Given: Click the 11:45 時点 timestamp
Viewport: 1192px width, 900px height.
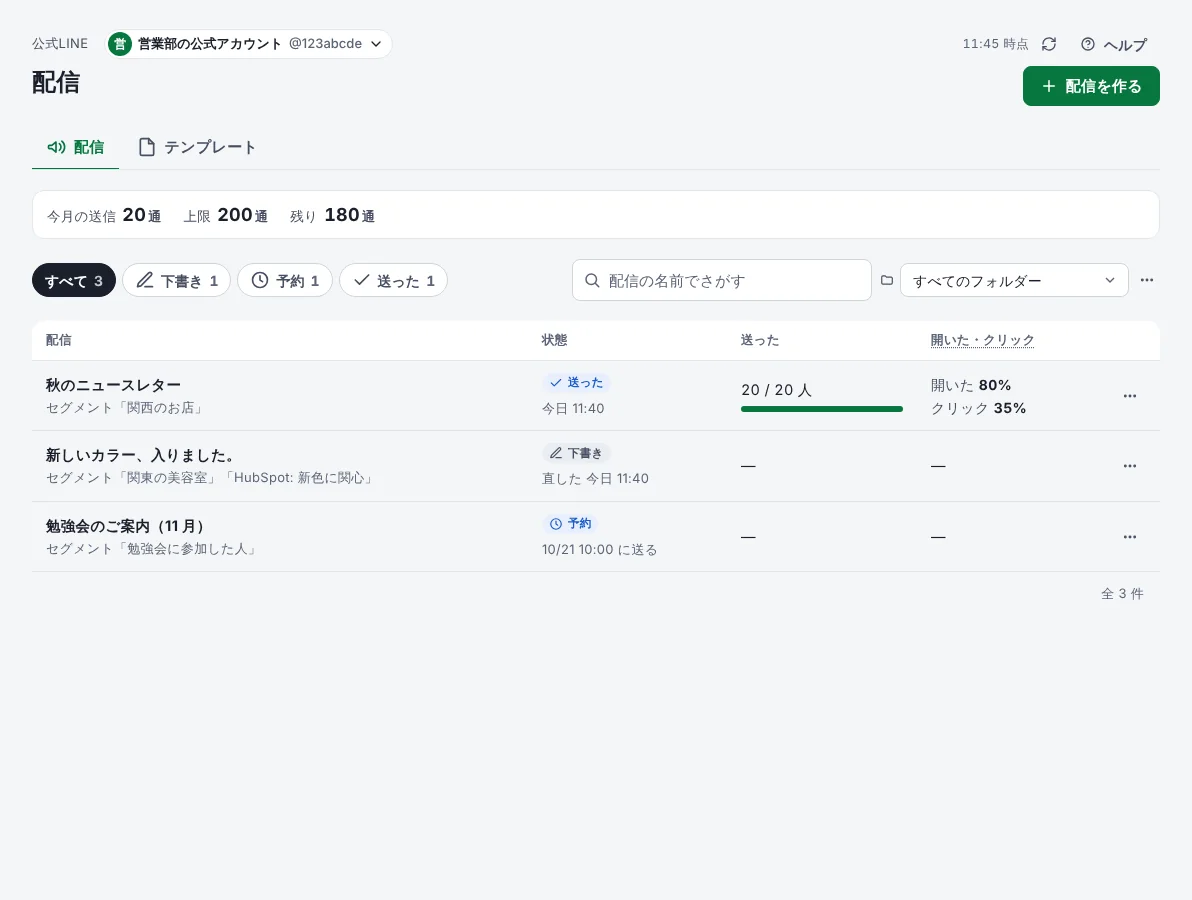Looking at the screenshot, I should [995, 44].
